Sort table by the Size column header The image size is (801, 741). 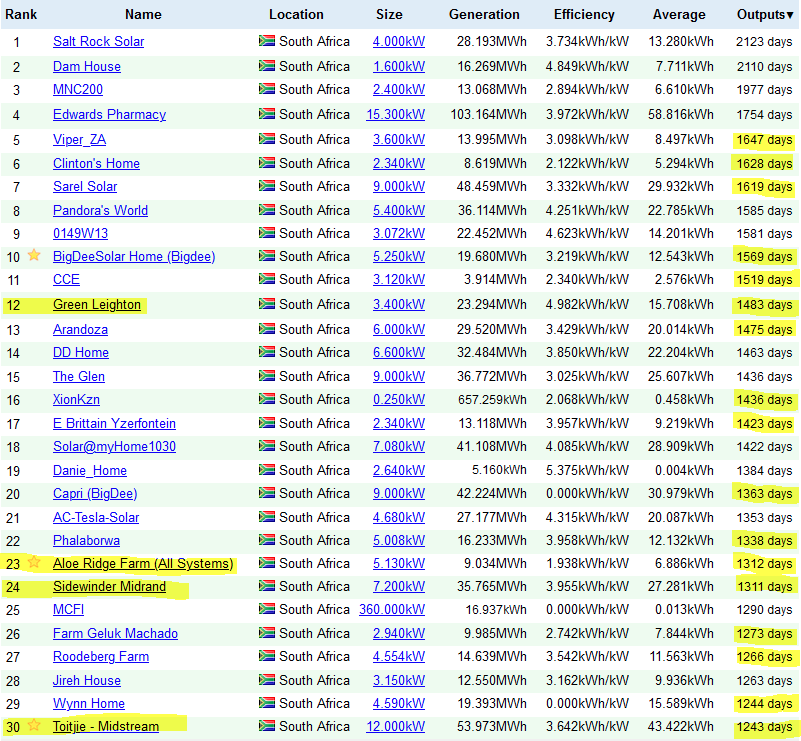click(389, 14)
